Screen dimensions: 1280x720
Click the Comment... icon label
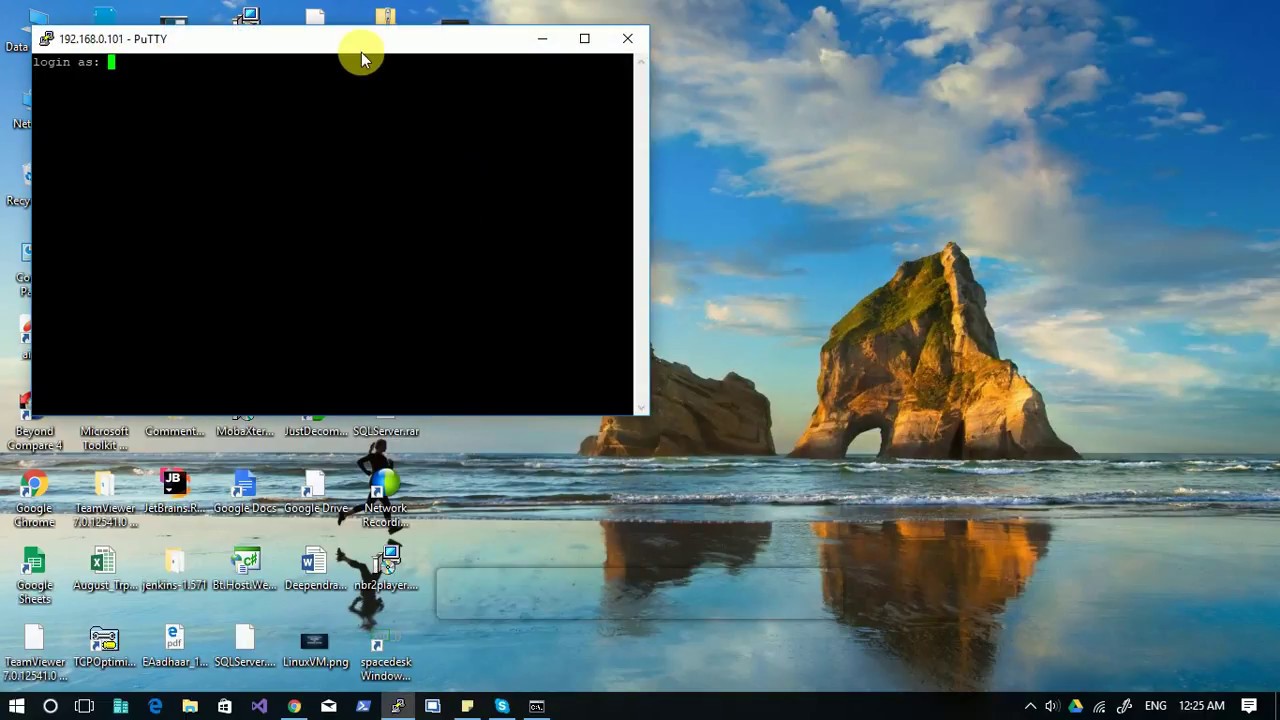[x=174, y=432]
